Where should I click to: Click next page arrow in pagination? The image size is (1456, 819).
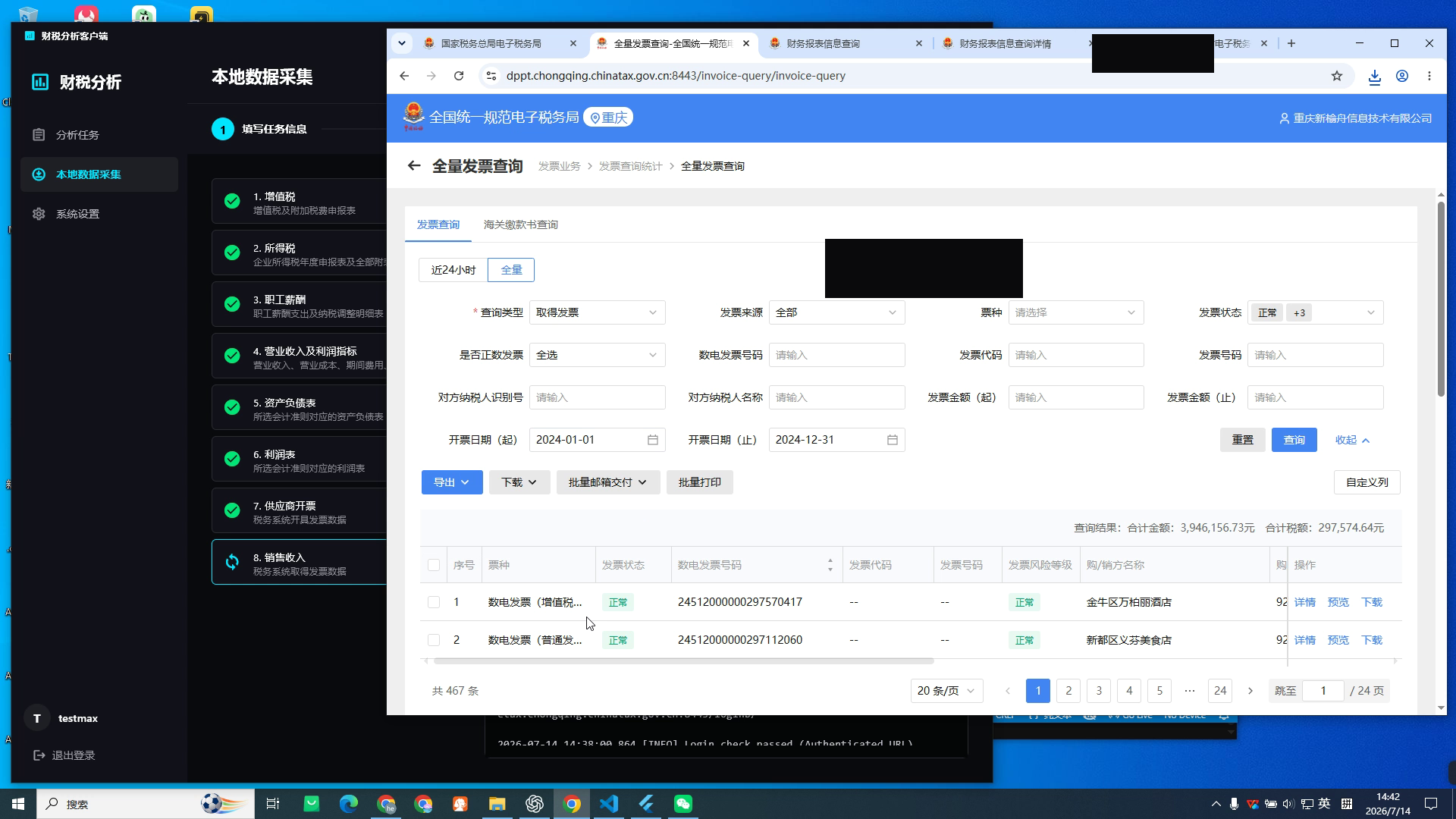[1250, 691]
